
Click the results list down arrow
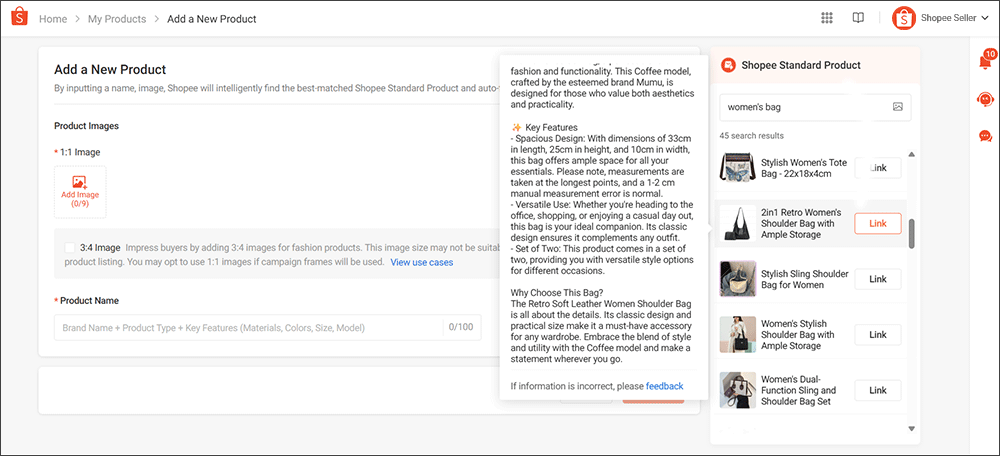point(911,429)
